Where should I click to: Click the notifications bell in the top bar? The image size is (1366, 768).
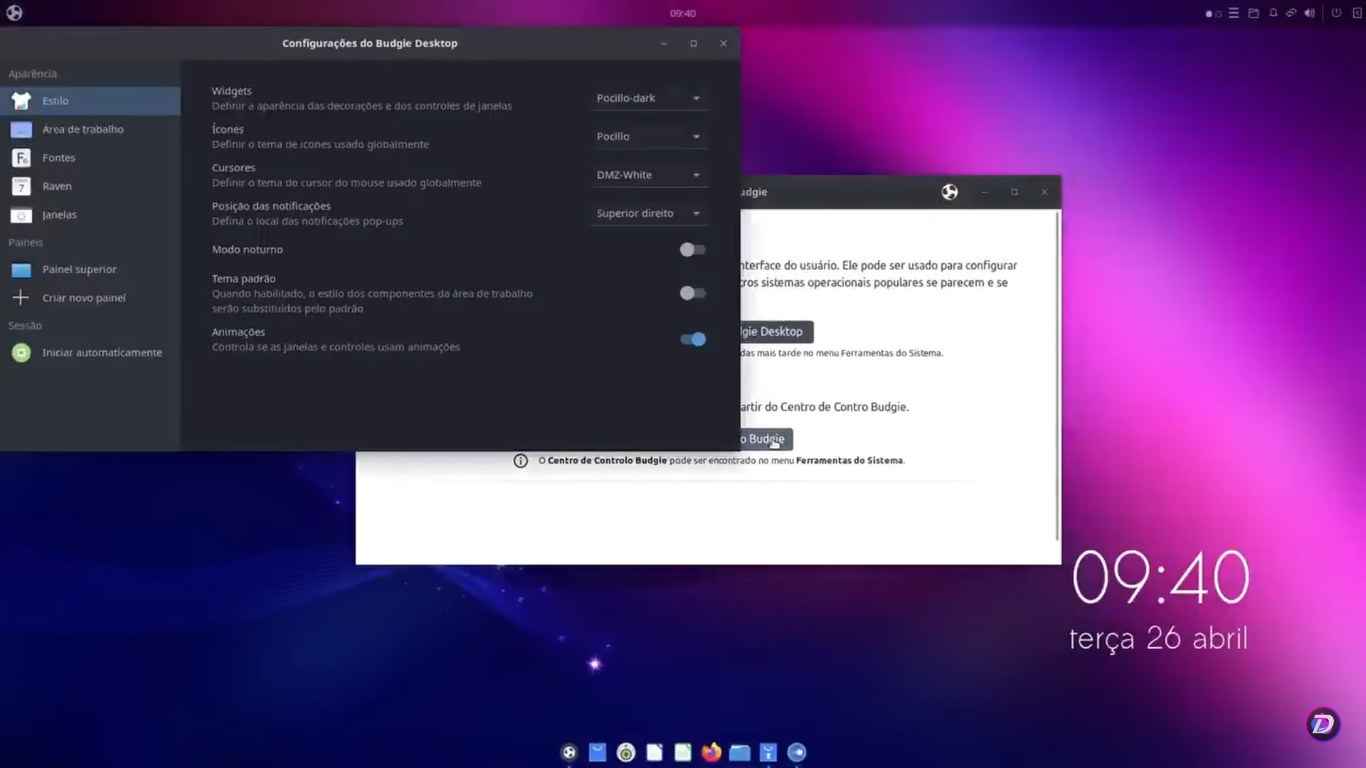1271,13
